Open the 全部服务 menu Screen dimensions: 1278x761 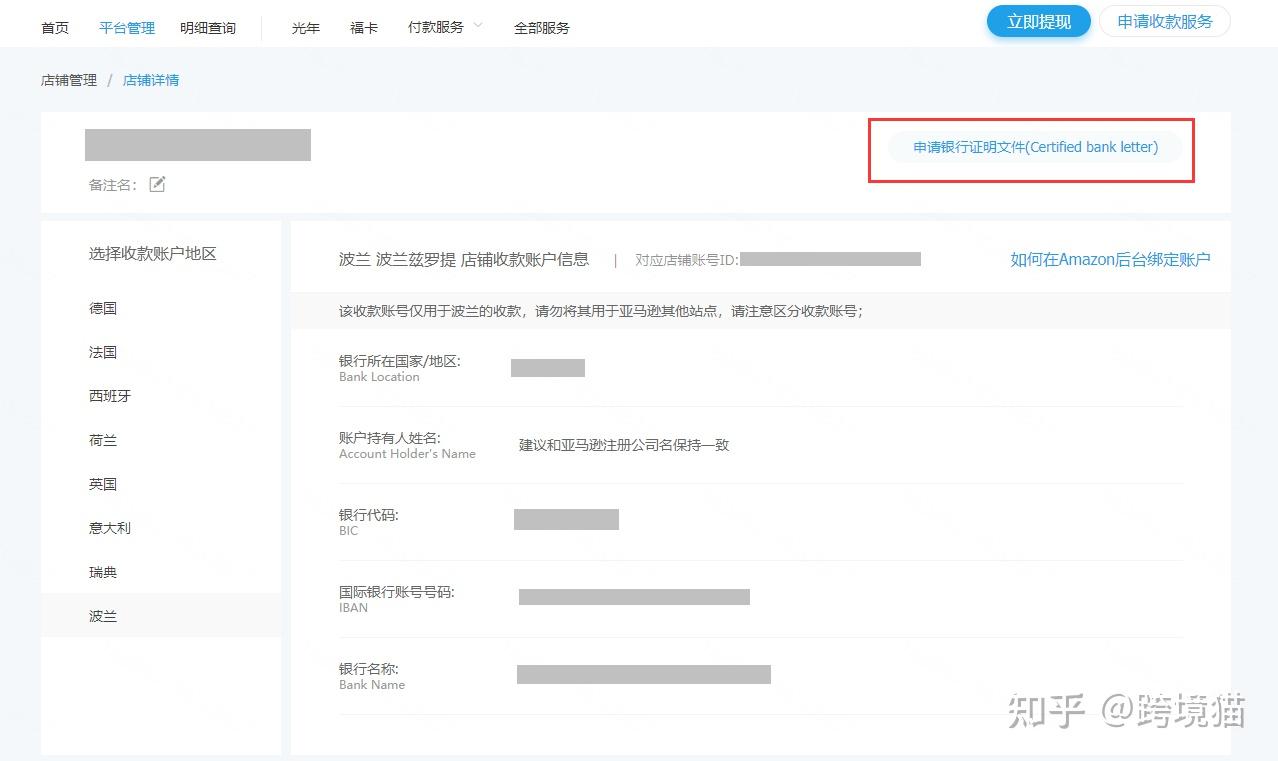[x=541, y=28]
